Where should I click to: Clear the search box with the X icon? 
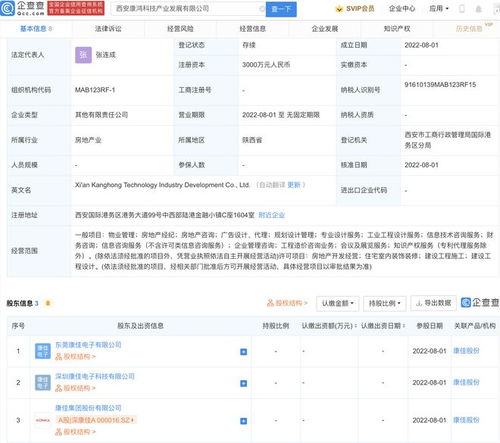(262, 9)
